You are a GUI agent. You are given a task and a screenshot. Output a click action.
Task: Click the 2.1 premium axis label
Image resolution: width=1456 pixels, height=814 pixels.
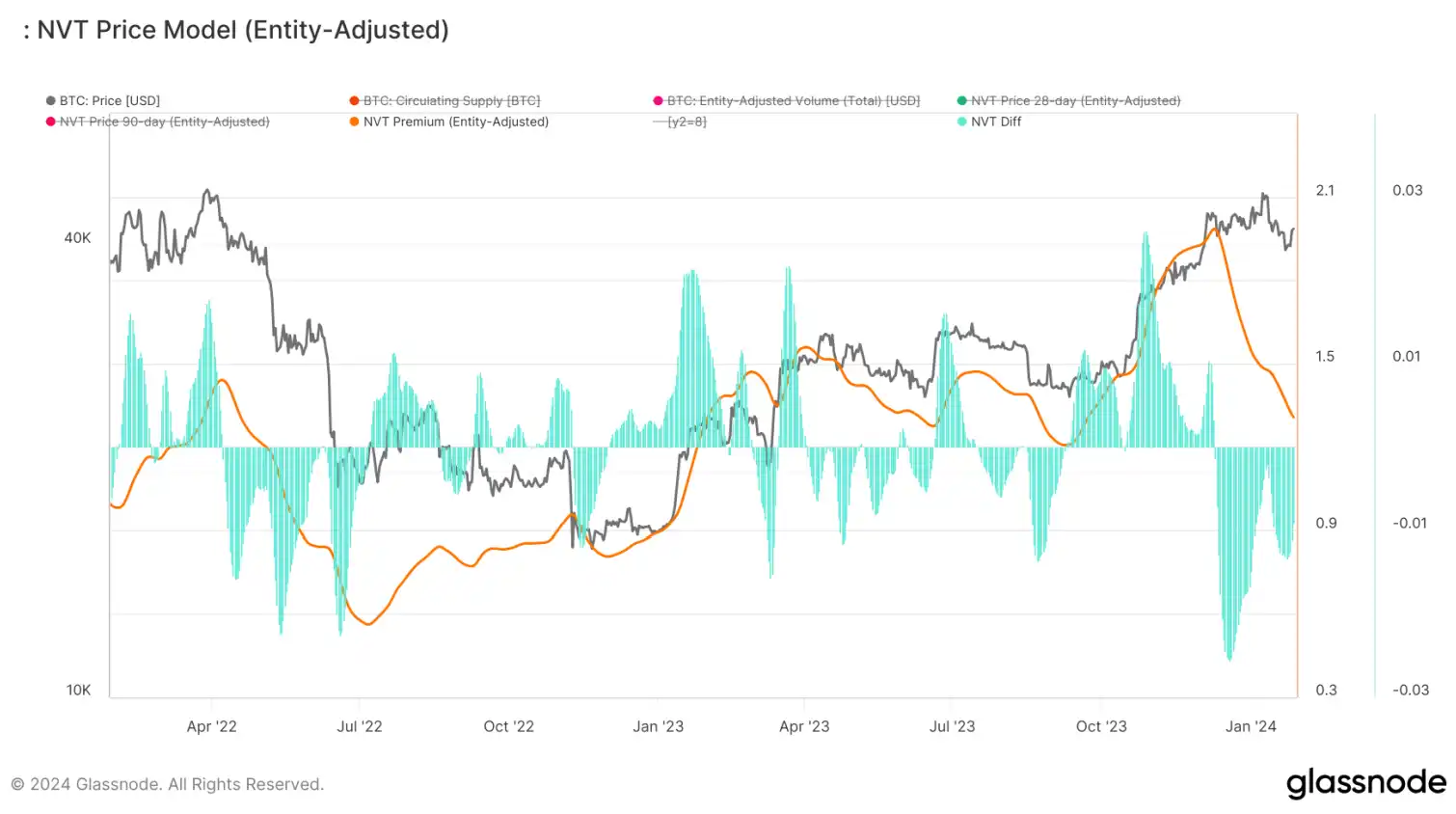tap(1326, 190)
